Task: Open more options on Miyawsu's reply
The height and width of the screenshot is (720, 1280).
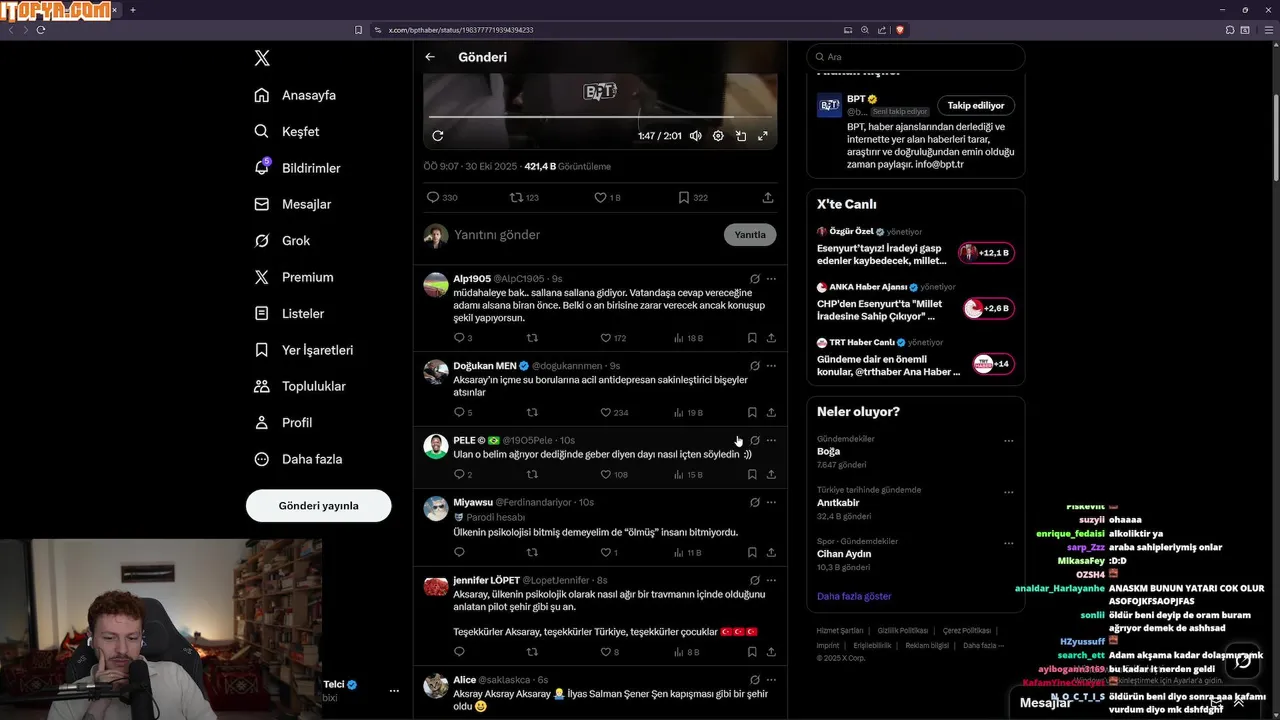Action: click(x=771, y=502)
